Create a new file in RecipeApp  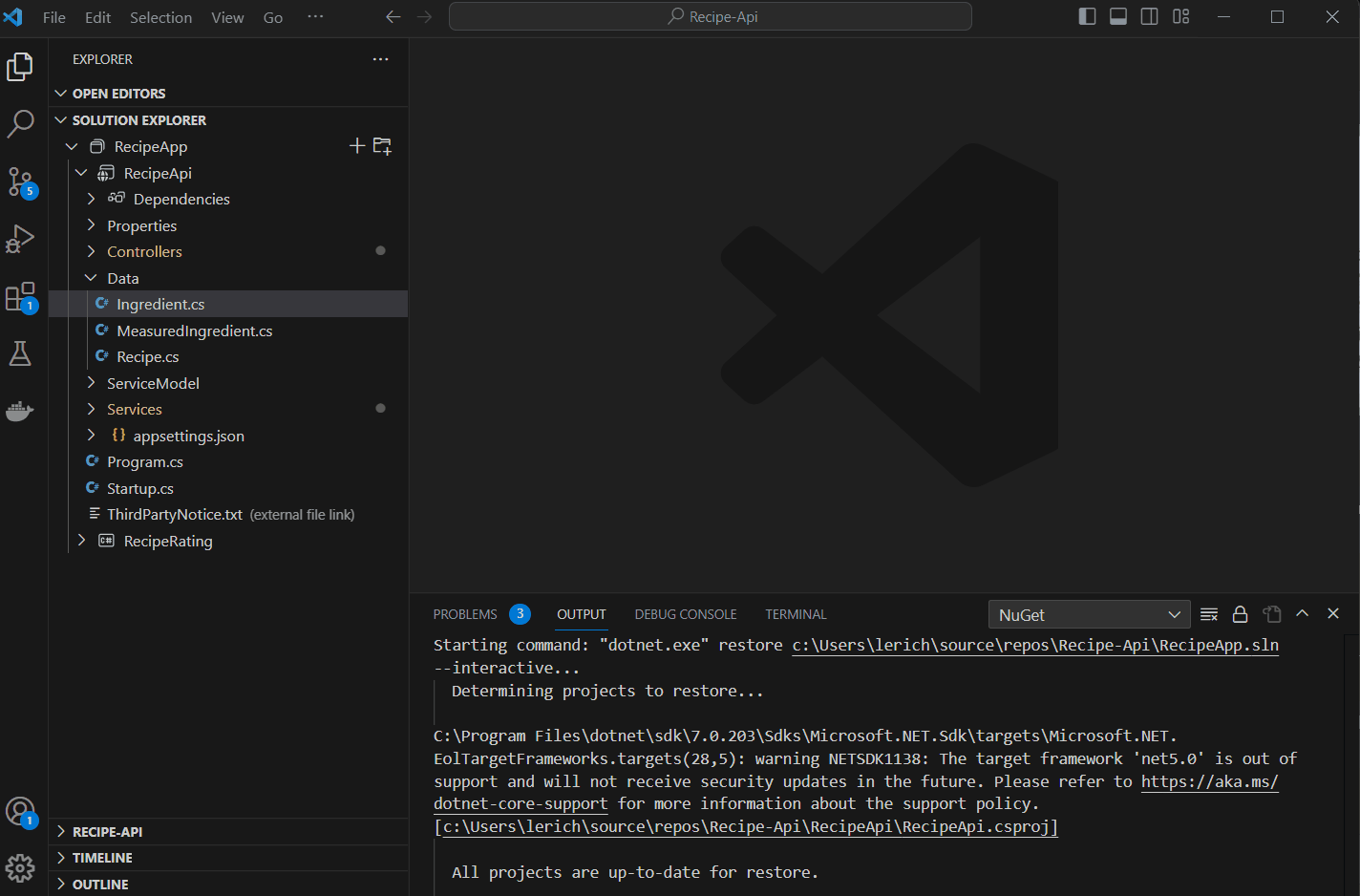(x=356, y=145)
